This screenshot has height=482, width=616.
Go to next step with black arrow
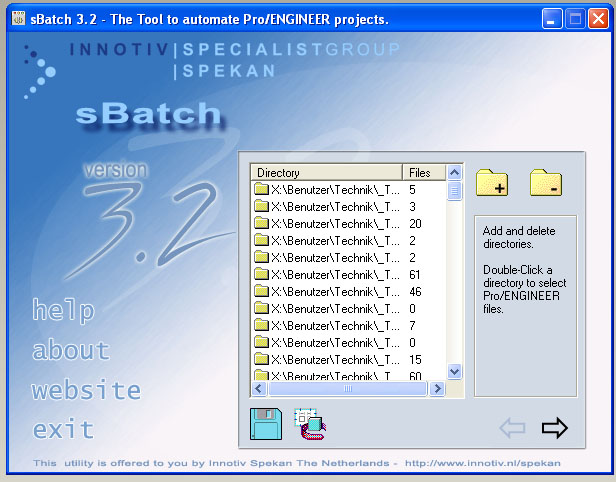pyautogui.click(x=554, y=427)
